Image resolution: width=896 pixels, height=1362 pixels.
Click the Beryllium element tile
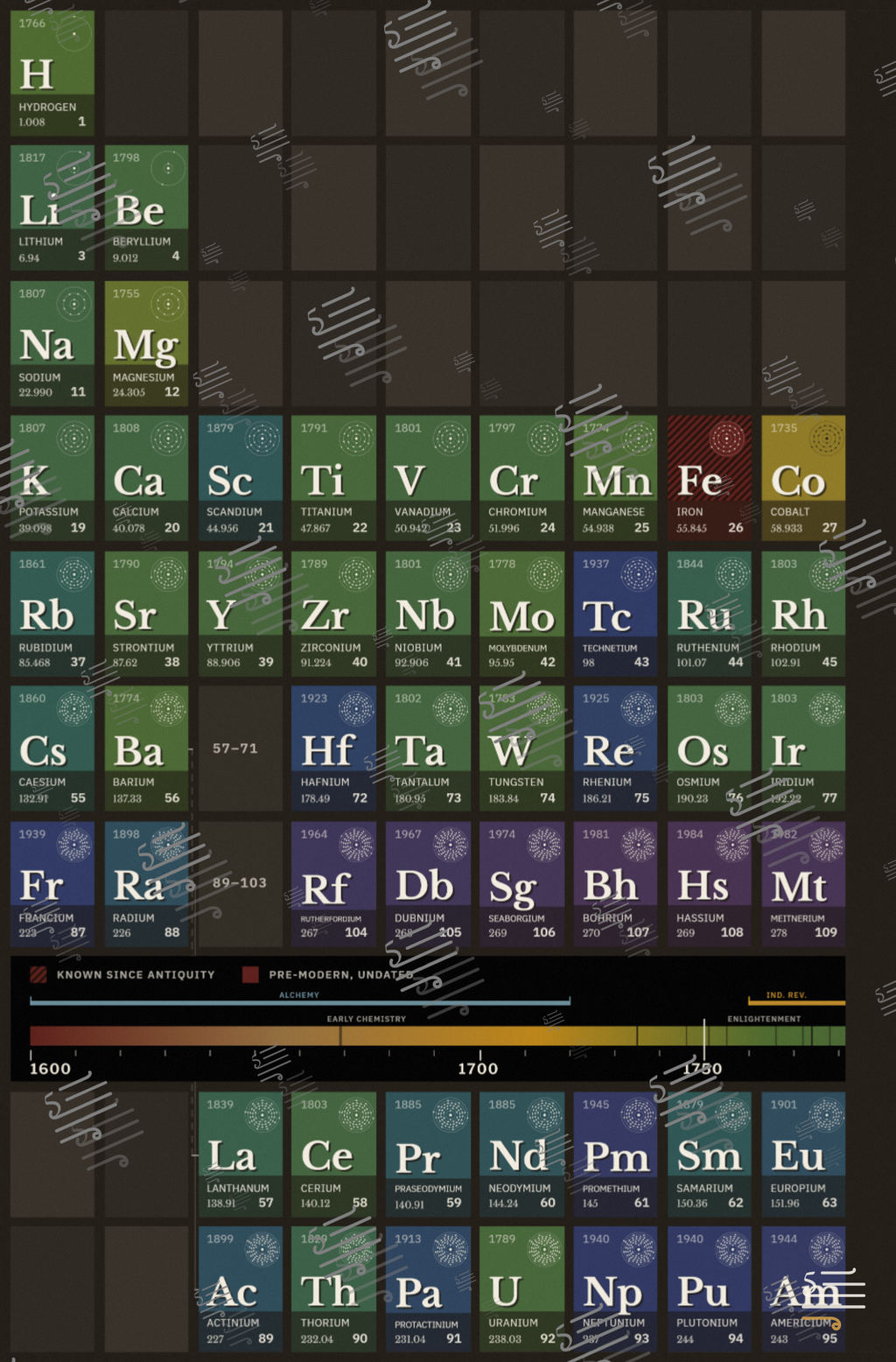point(146,207)
